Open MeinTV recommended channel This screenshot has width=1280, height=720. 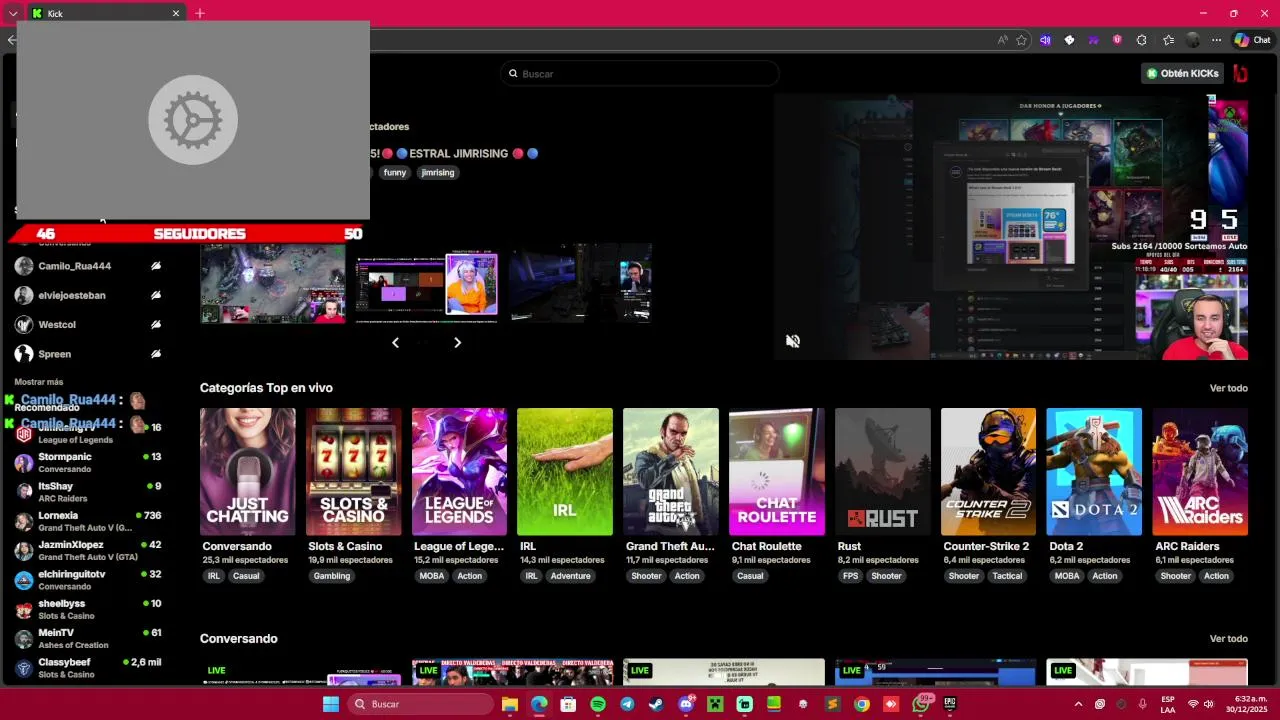88,638
